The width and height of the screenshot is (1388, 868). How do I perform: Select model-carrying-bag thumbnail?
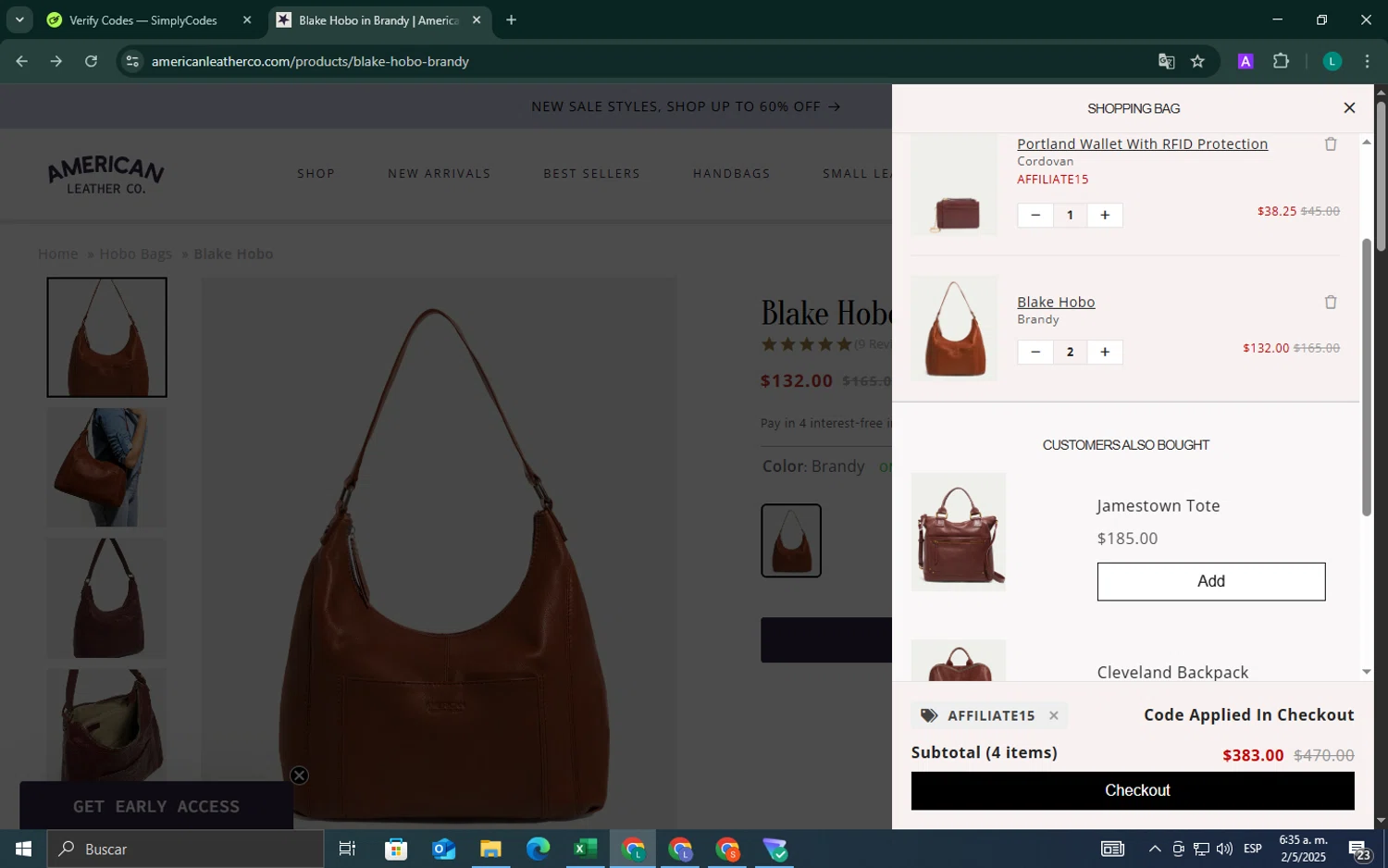coord(107,468)
